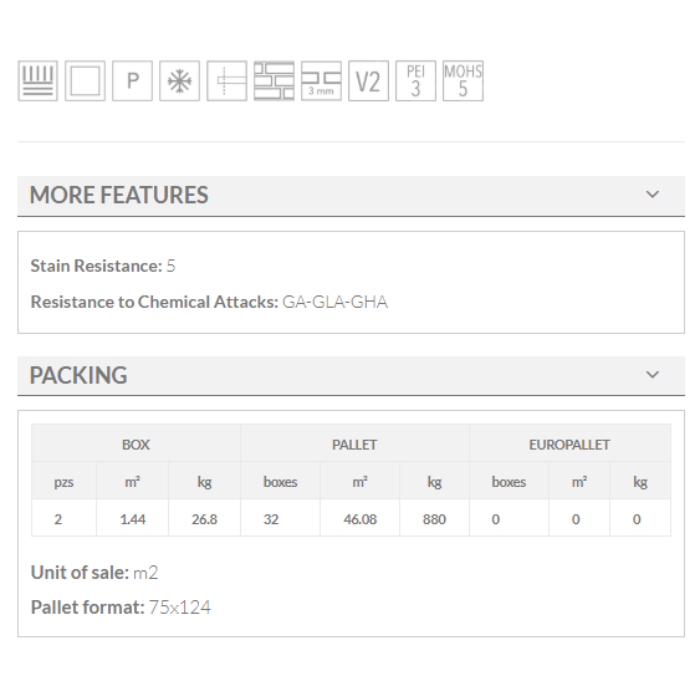The image size is (700, 700).
Task: Click the PEI 3 rating icon
Action: (416, 81)
